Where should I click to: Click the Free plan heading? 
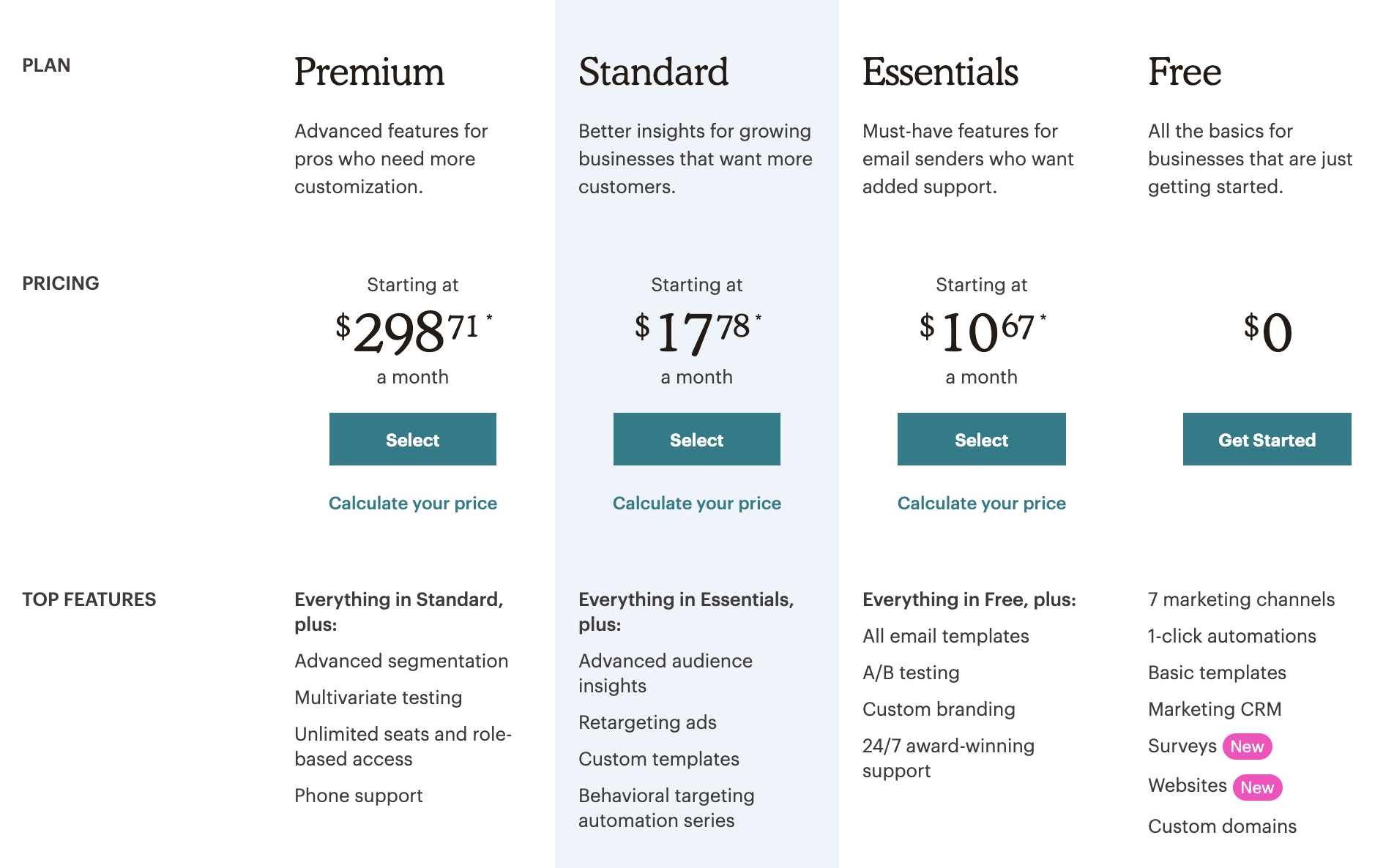click(1184, 72)
